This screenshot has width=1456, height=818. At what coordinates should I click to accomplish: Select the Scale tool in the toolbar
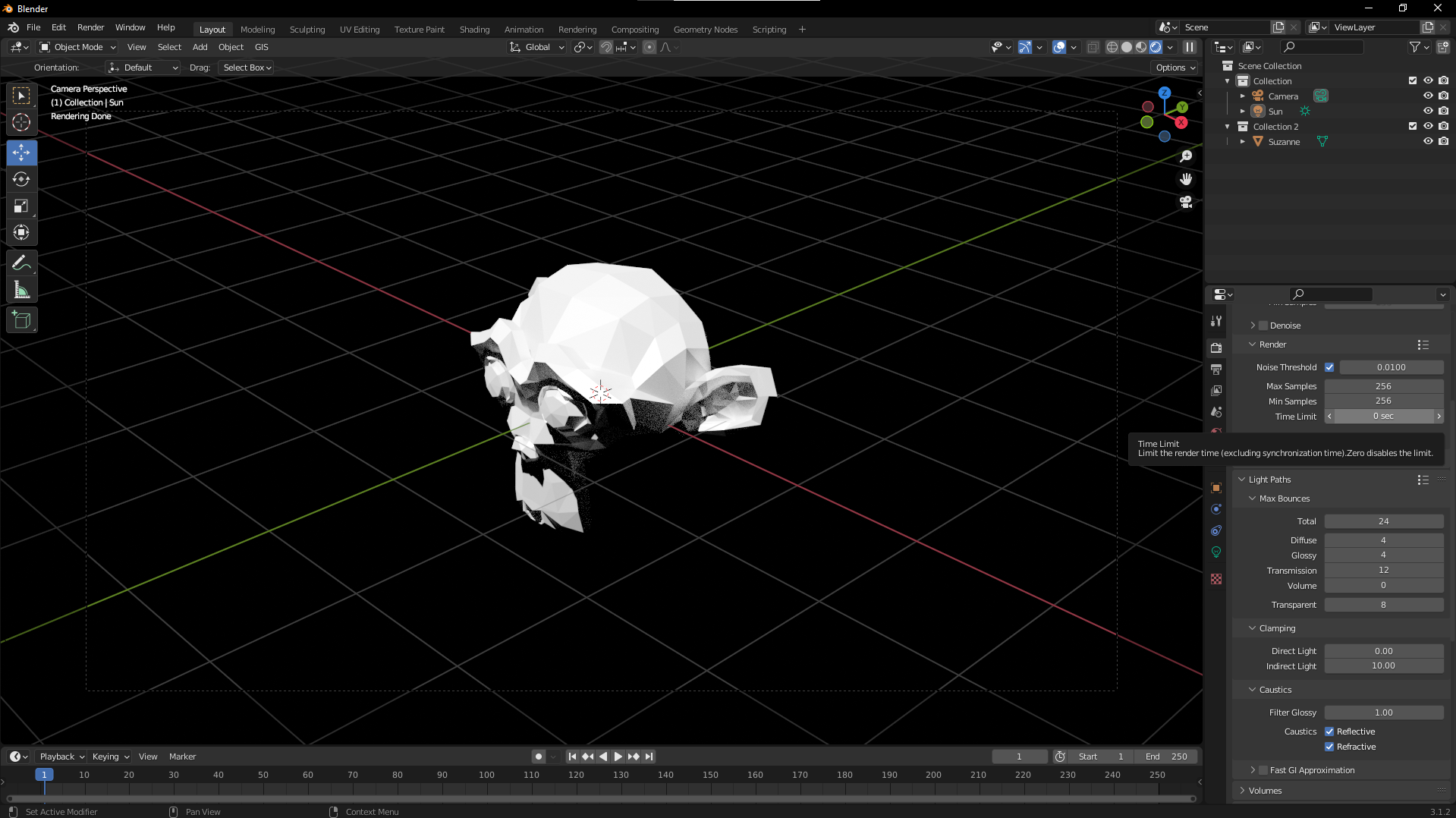(x=21, y=206)
